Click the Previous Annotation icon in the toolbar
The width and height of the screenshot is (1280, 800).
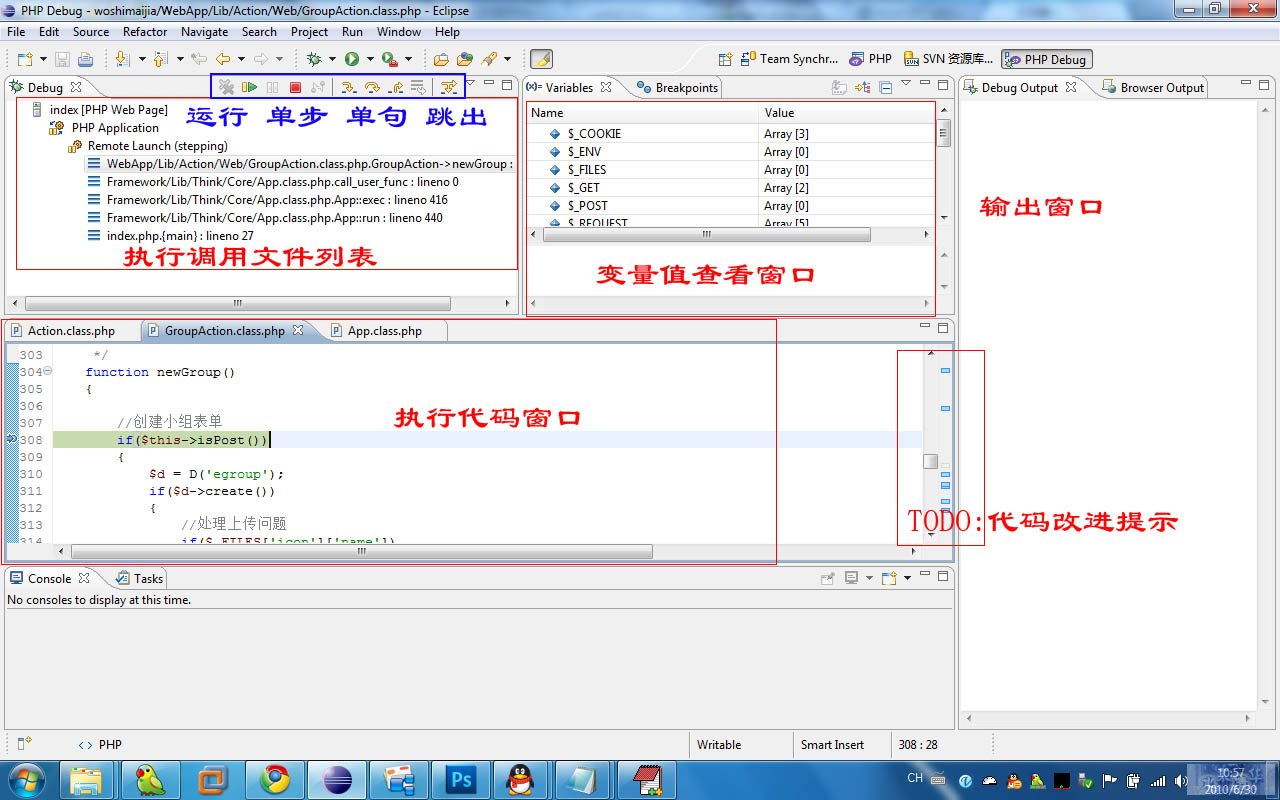(160, 59)
